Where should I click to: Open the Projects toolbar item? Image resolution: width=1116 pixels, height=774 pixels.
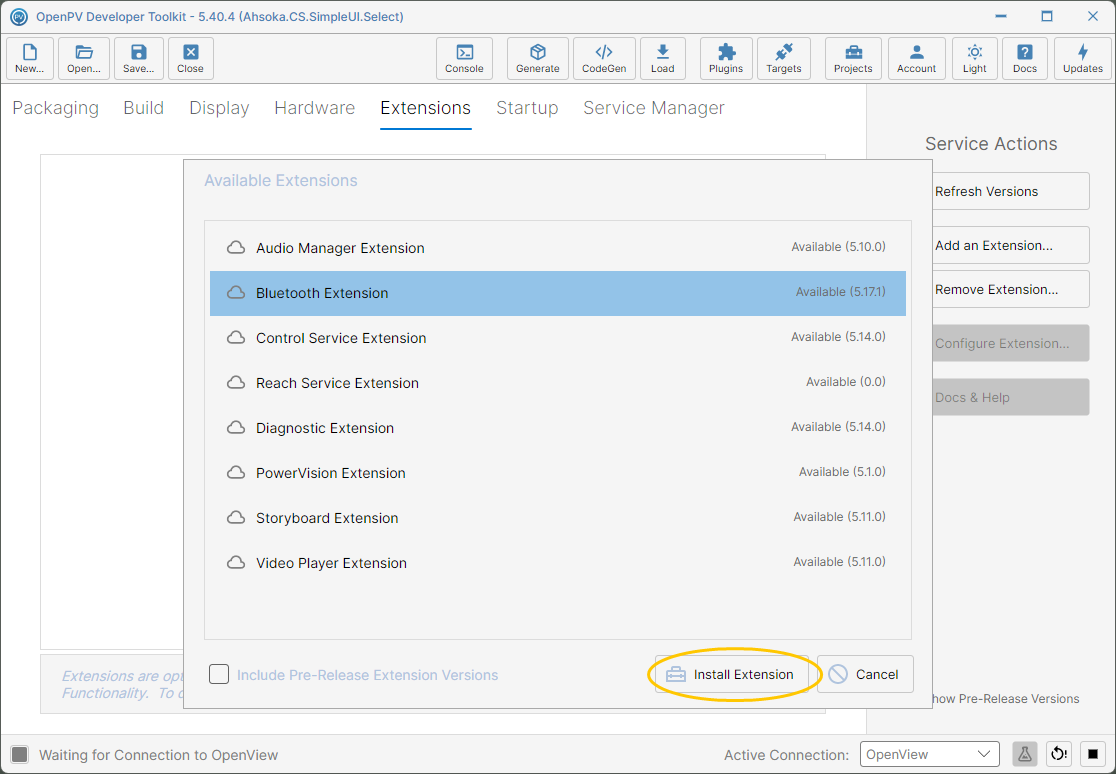(853, 58)
